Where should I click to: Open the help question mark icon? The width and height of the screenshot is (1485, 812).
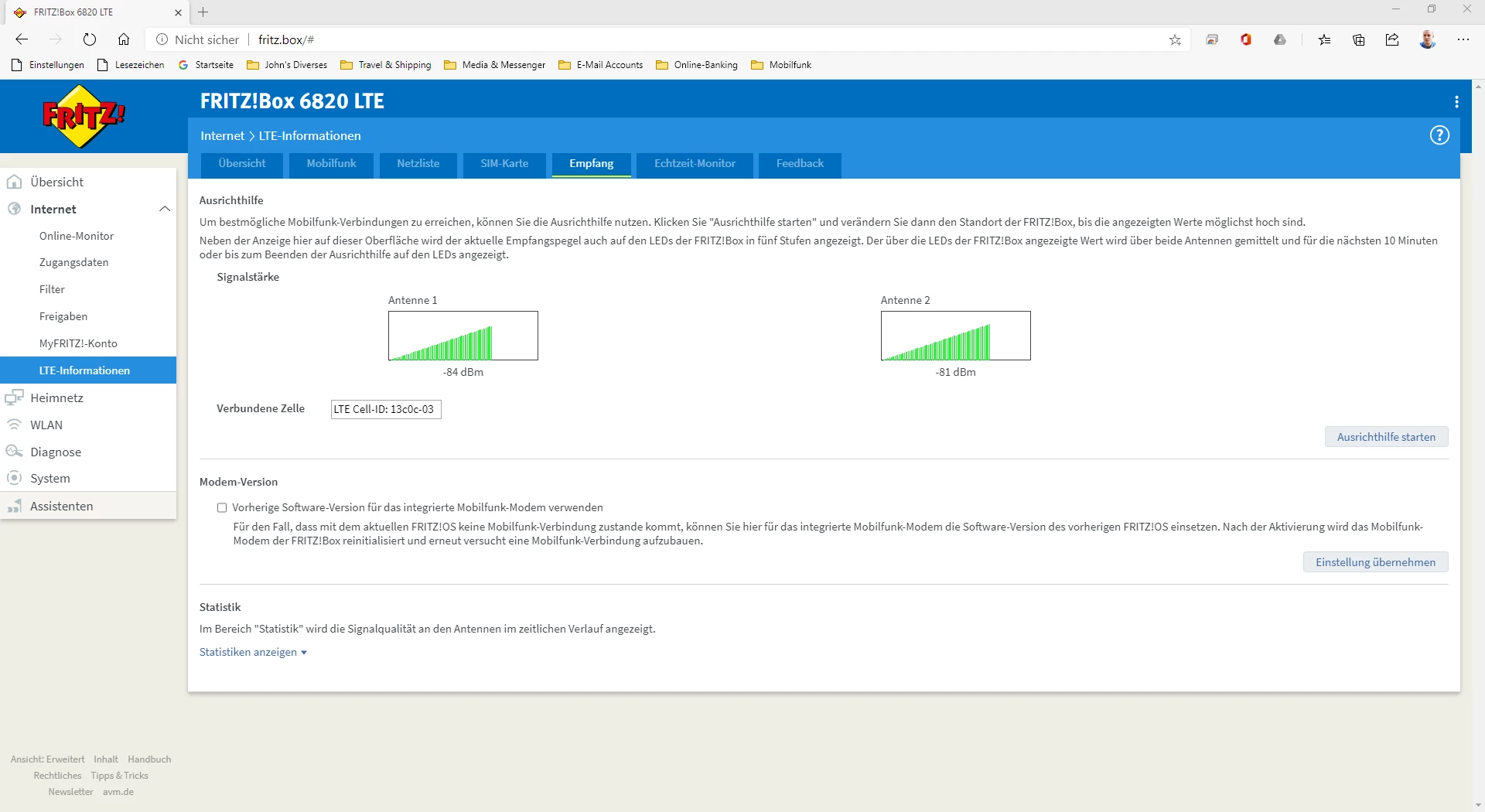coord(1439,135)
